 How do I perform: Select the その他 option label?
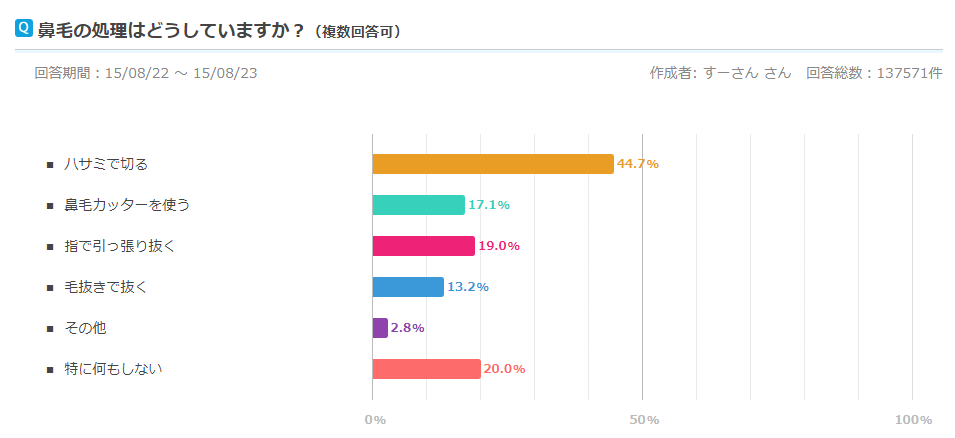(x=85, y=328)
